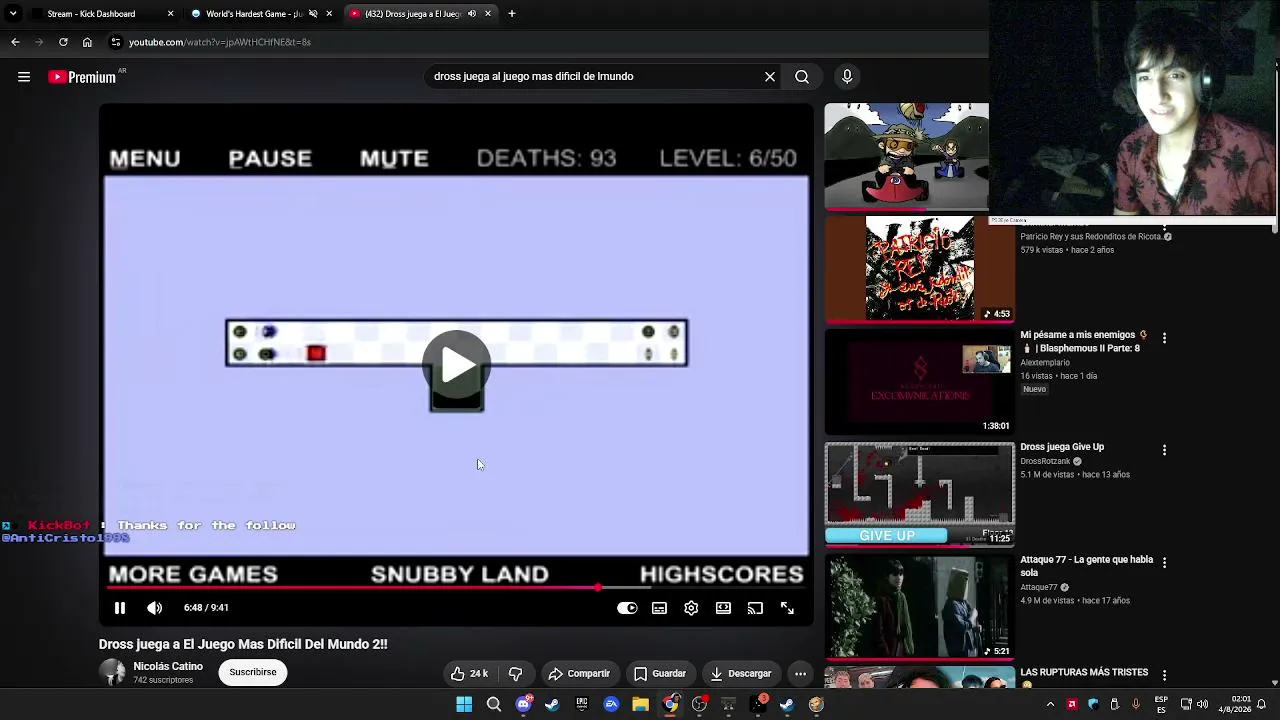Open the Nicolás Catino channel name link
Screen dimensions: 1280x720
click(168, 666)
